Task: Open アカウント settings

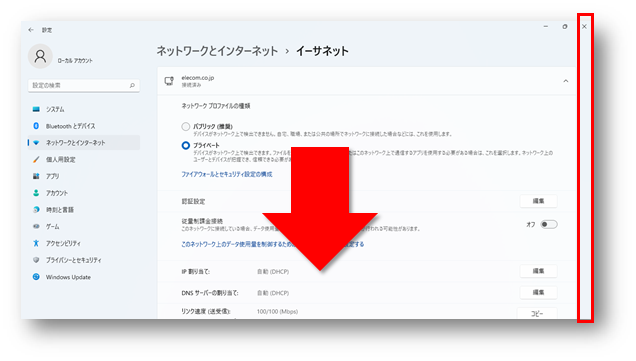Action: [x=84, y=193]
